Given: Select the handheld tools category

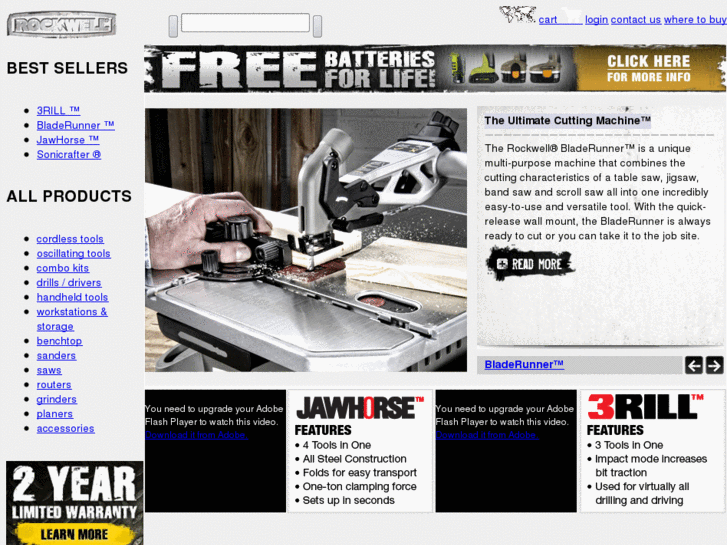Looking at the screenshot, I should [x=72, y=297].
